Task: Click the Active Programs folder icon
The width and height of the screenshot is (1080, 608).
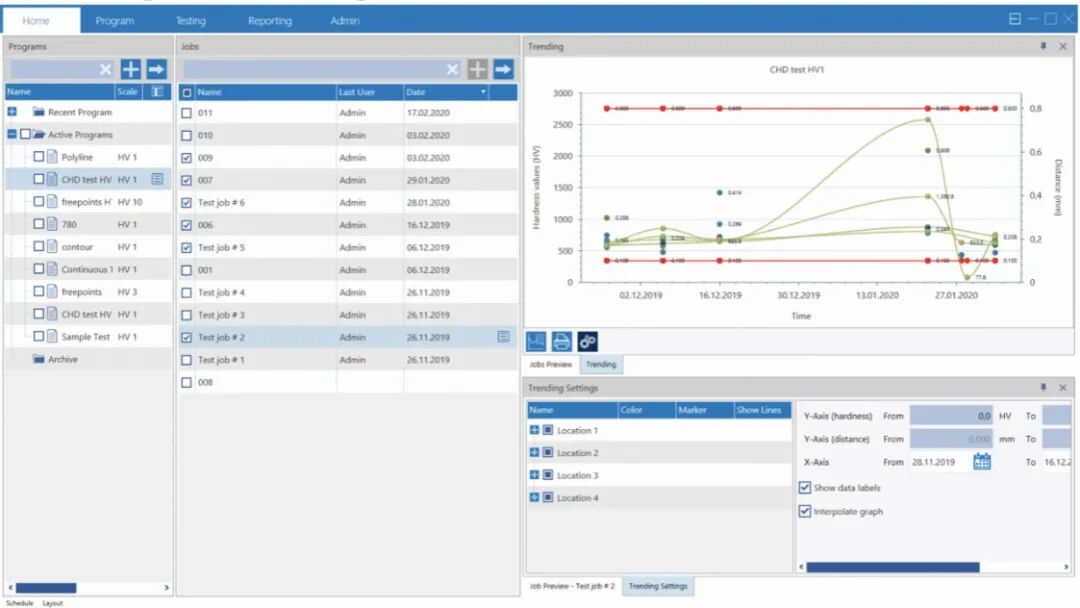Action: 39,134
